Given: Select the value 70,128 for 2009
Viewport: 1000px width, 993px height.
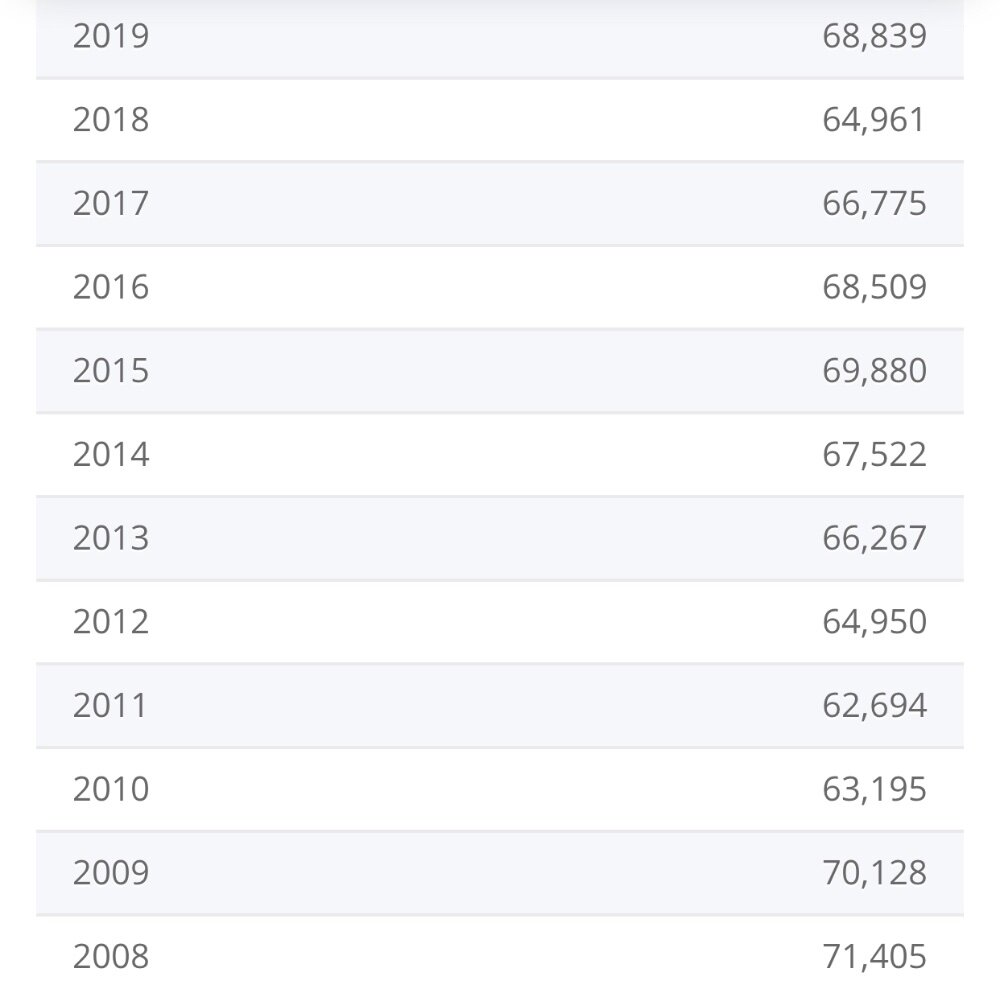Looking at the screenshot, I should 874,872.
